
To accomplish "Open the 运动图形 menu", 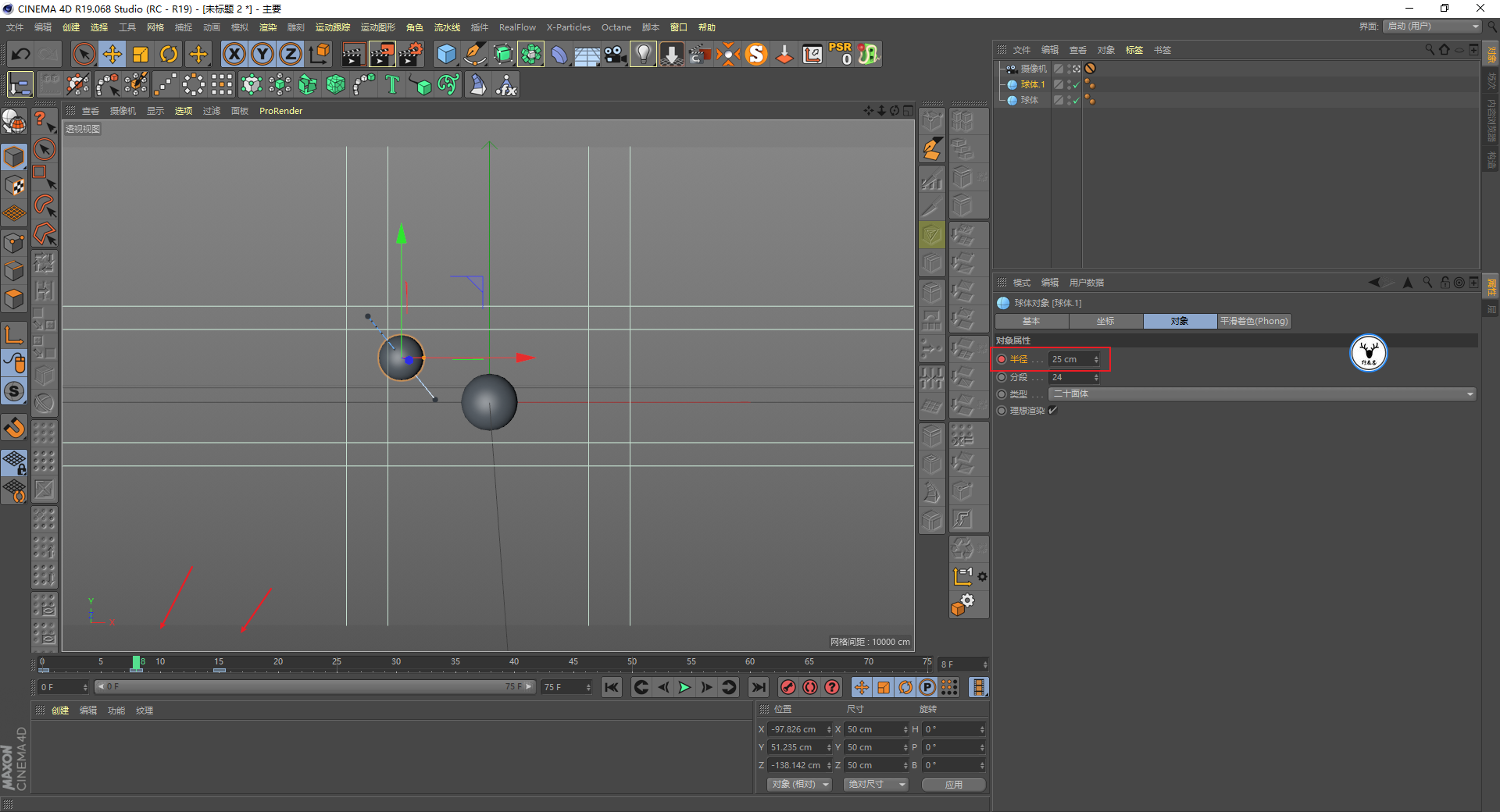I will [x=378, y=27].
